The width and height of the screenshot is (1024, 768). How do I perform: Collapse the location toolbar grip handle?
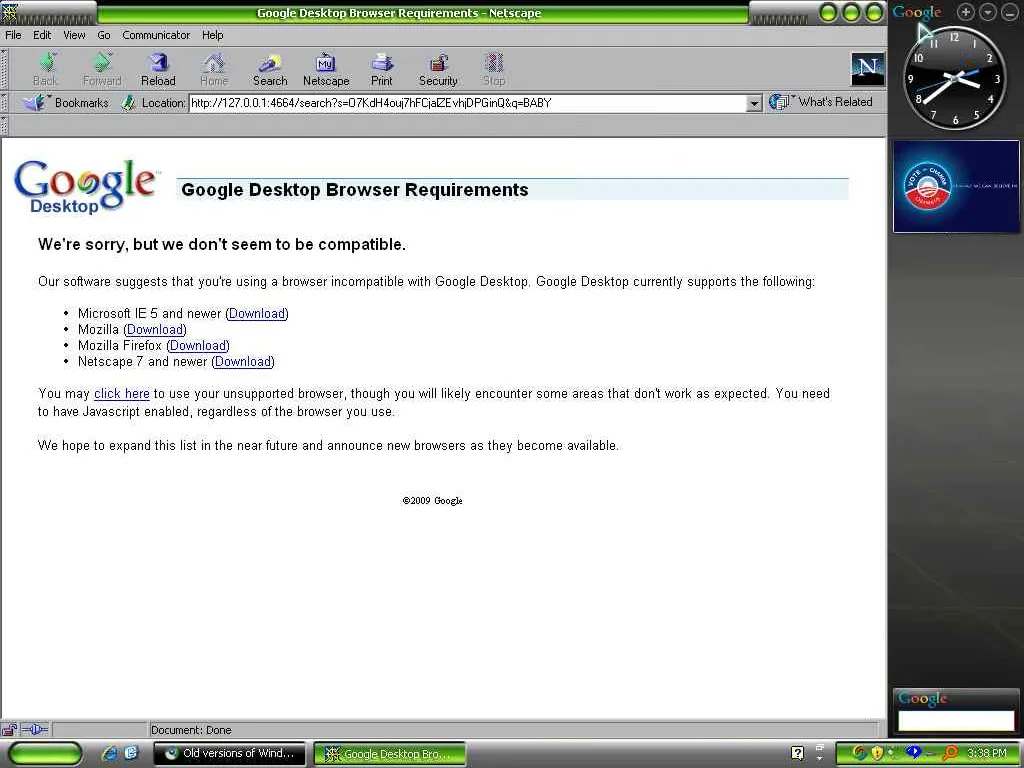[x=4, y=103]
